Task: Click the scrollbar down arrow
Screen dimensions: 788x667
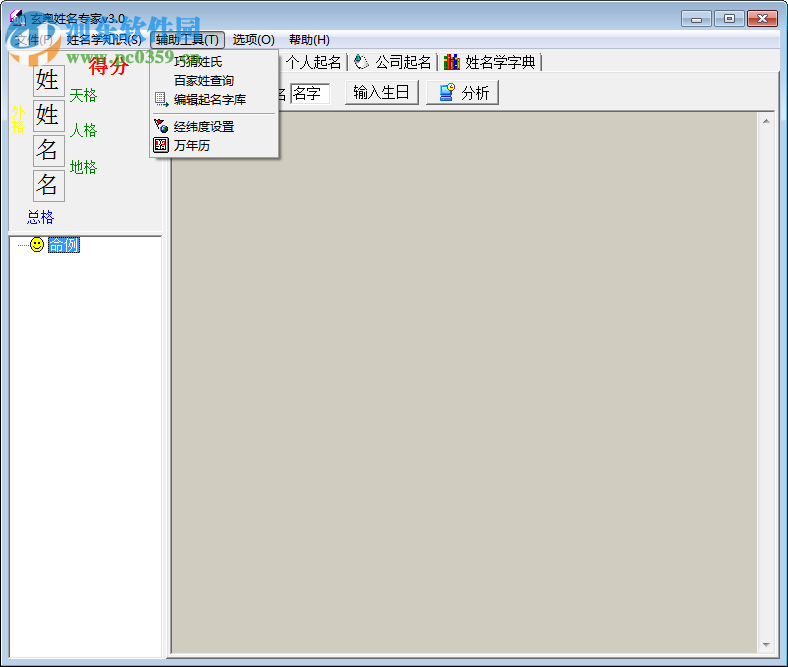Action: click(766, 644)
